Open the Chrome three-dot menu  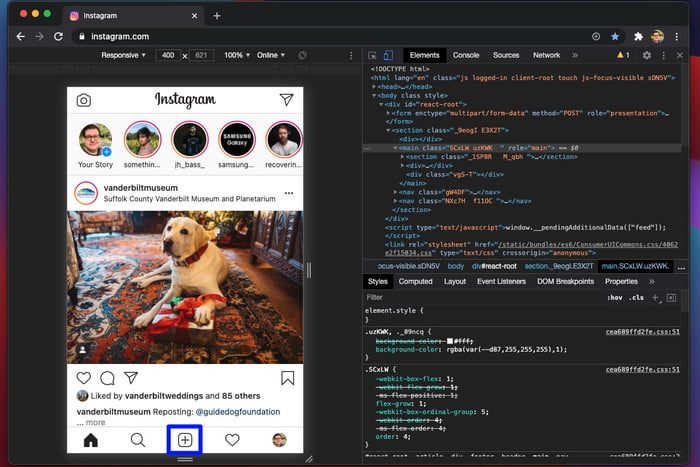pyautogui.click(x=677, y=37)
